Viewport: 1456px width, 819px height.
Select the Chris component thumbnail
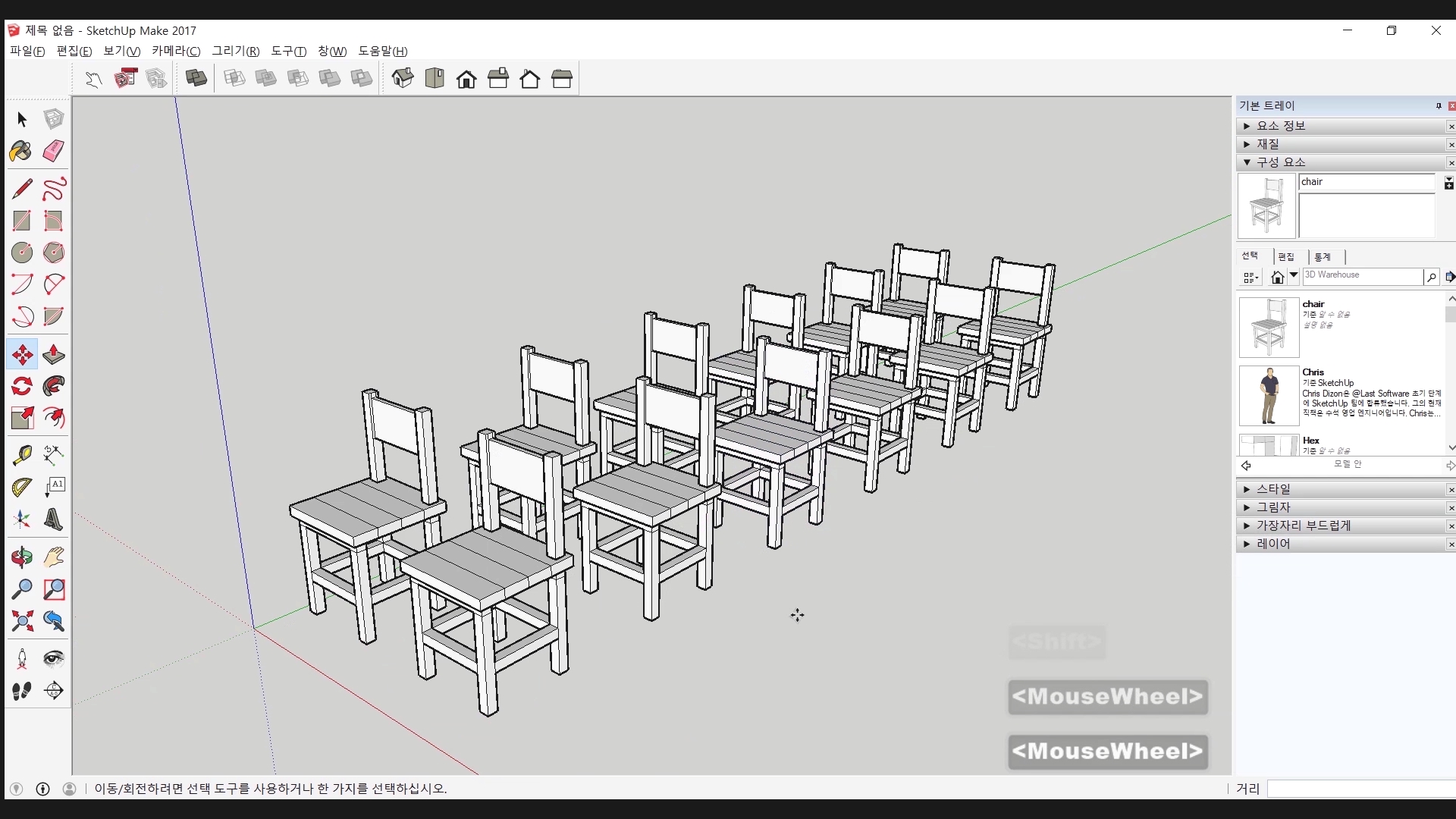tap(1269, 396)
